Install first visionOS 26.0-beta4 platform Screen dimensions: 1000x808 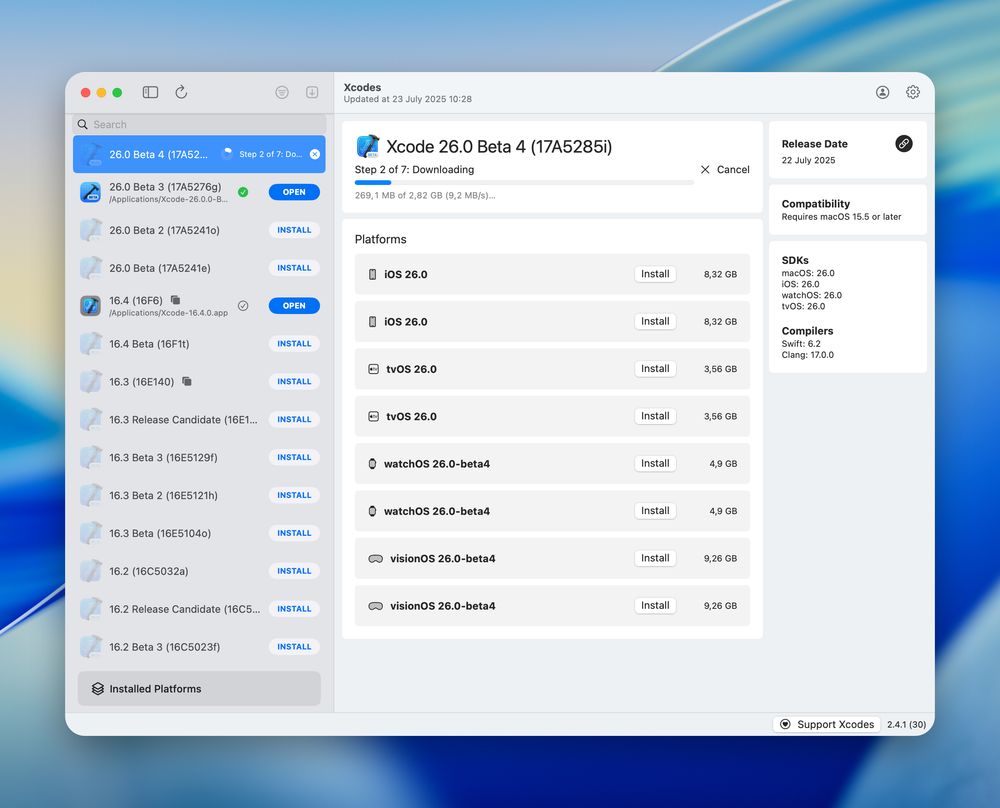(x=655, y=558)
